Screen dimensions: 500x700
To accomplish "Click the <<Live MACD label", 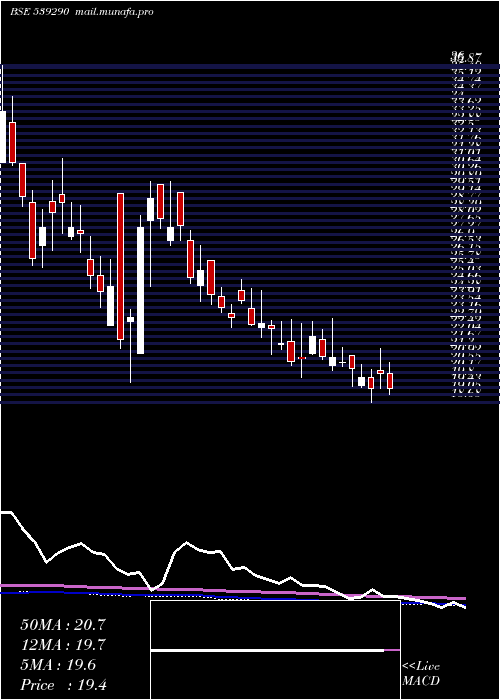I will 421,674.
